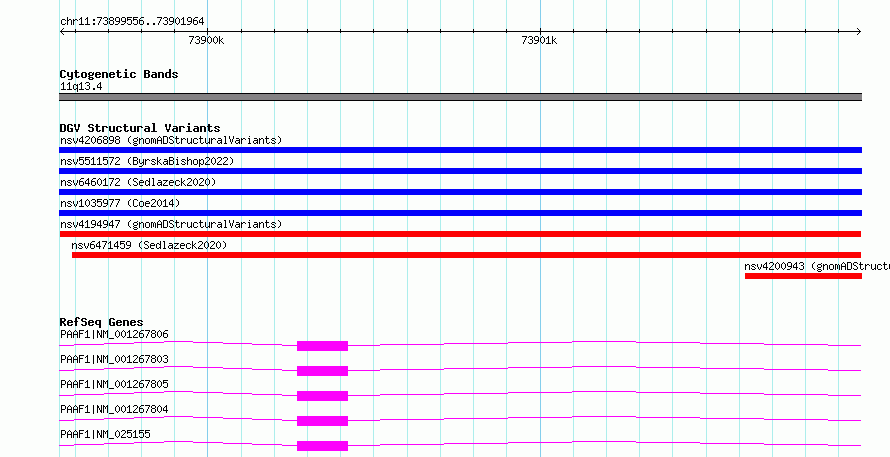Open nsv4200943 variant label
Screen dimensions: 890x457
point(817,266)
